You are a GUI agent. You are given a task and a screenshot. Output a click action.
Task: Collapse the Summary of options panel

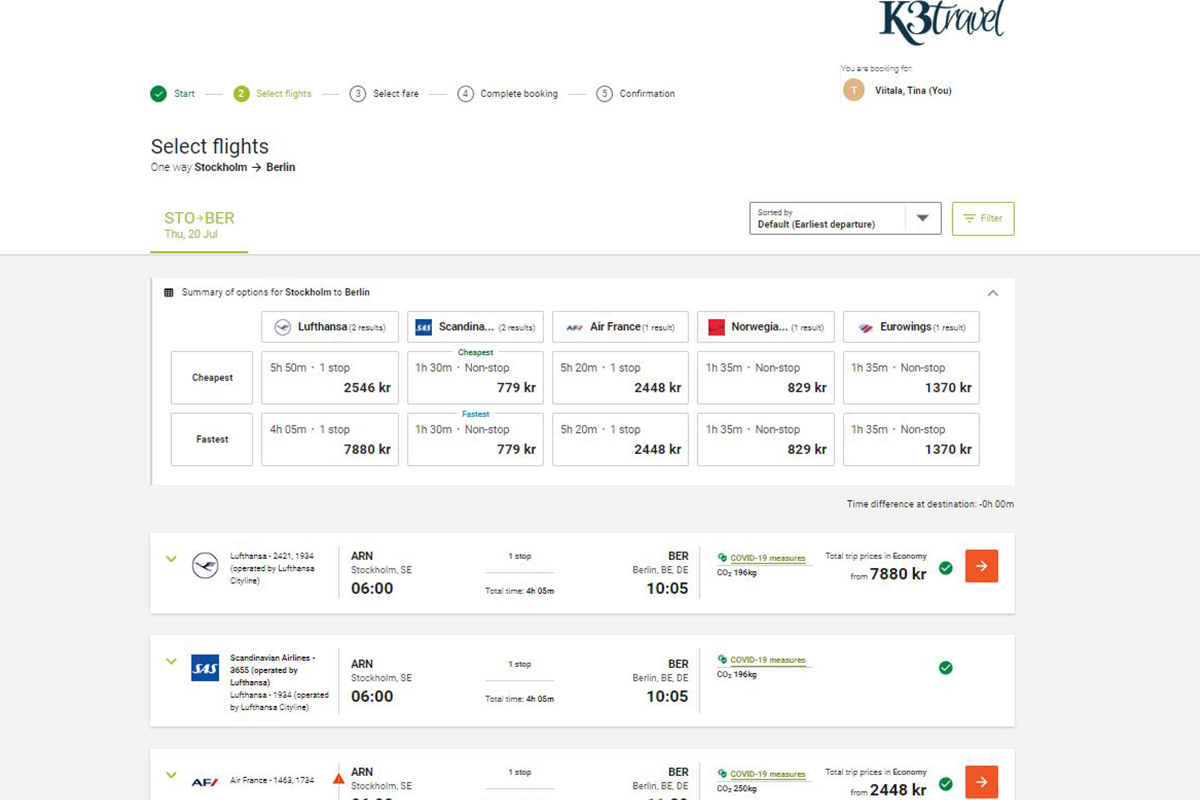(993, 293)
